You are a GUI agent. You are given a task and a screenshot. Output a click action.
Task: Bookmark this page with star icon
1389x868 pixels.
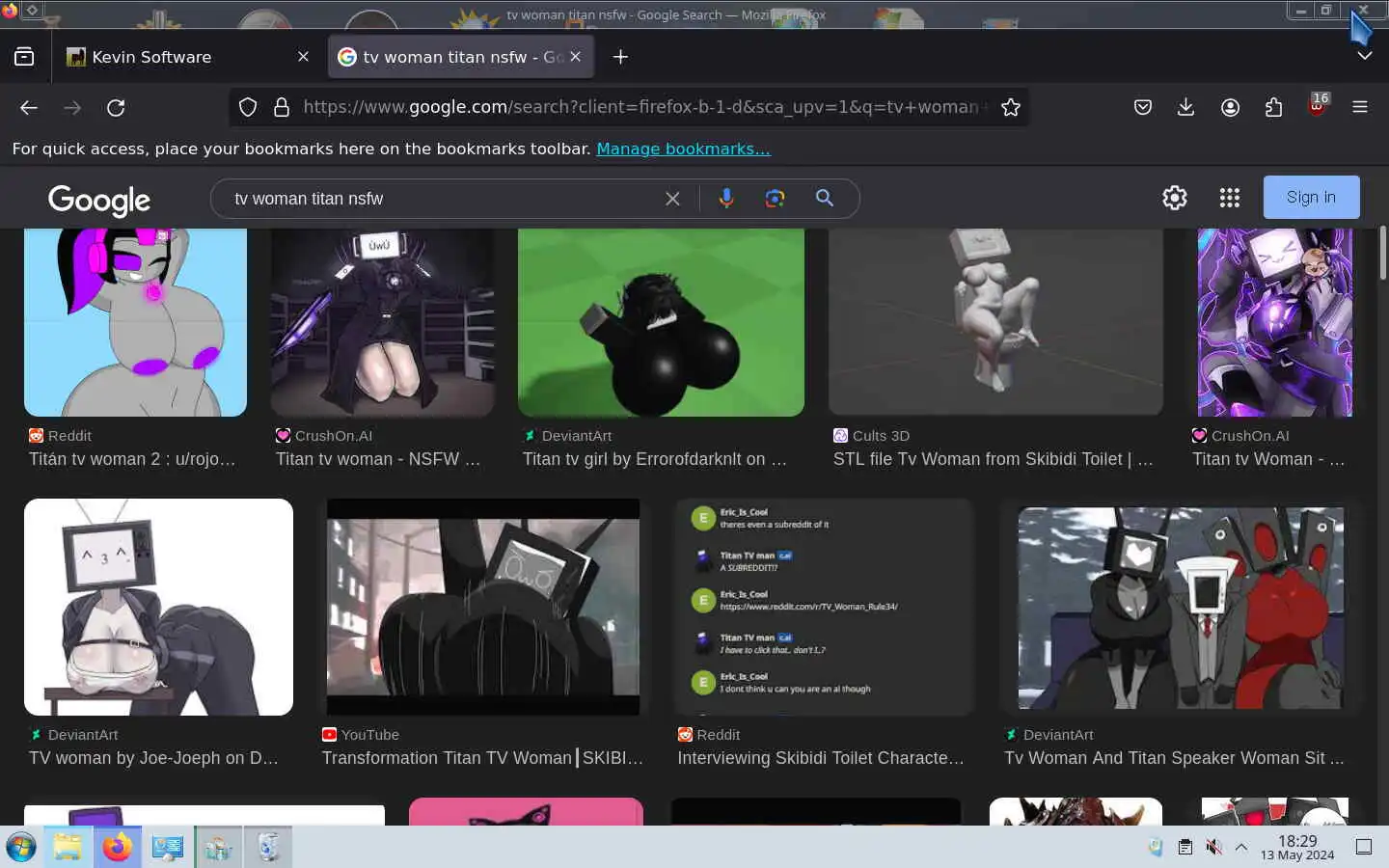point(1011,107)
